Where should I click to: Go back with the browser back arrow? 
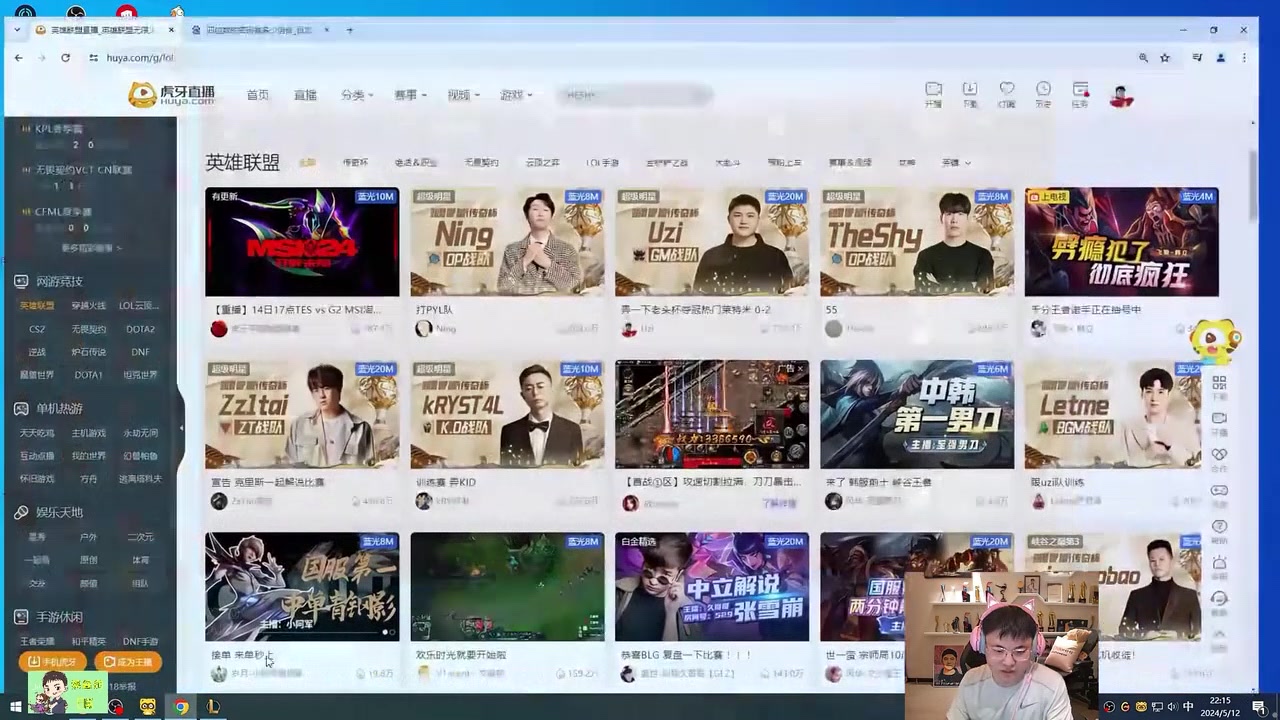click(x=18, y=58)
